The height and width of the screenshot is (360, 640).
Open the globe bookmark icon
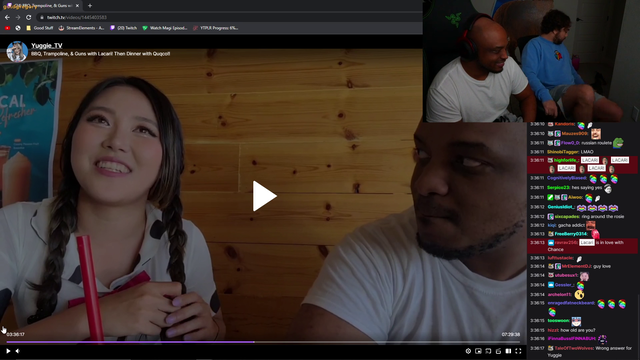click(x=18, y=28)
